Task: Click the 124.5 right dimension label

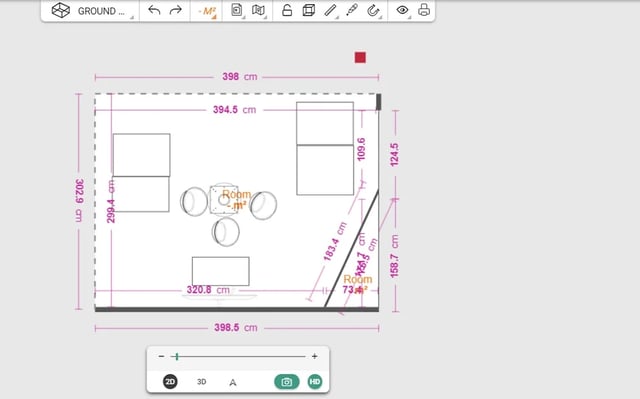Action: coord(394,155)
